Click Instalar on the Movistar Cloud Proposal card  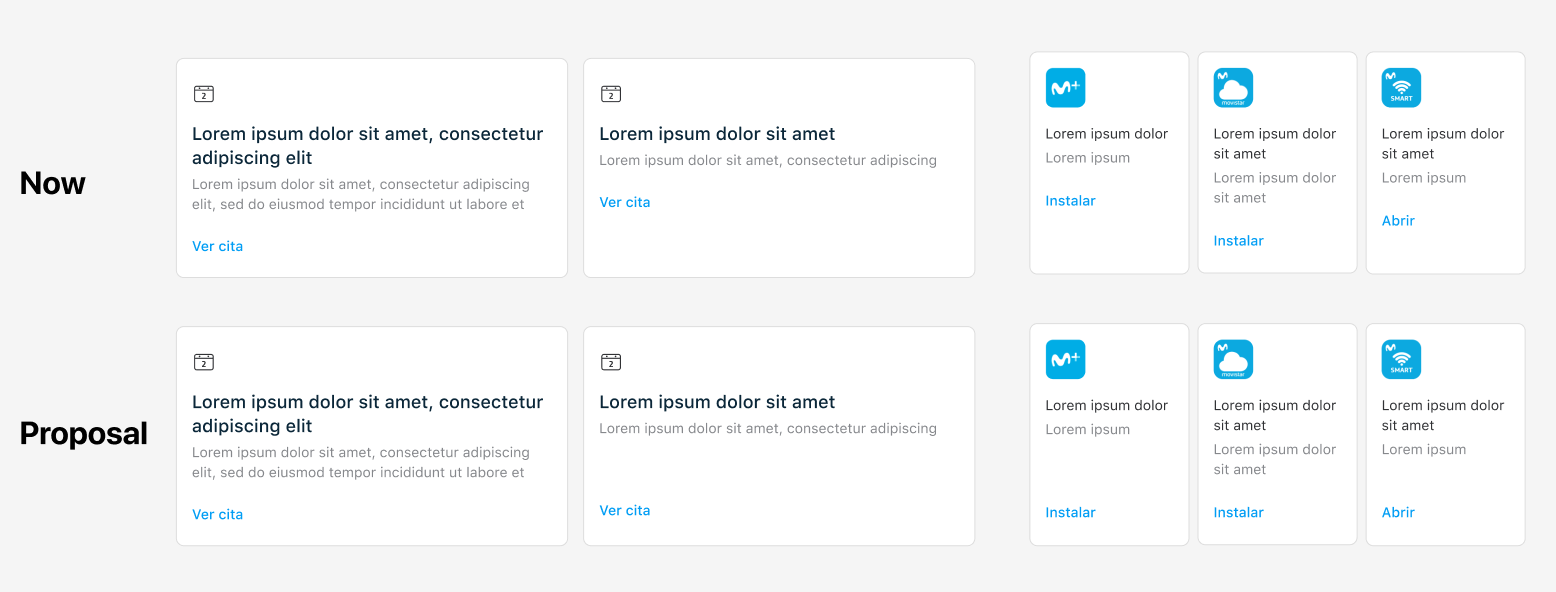pyautogui.click(x=1238, y=512)
